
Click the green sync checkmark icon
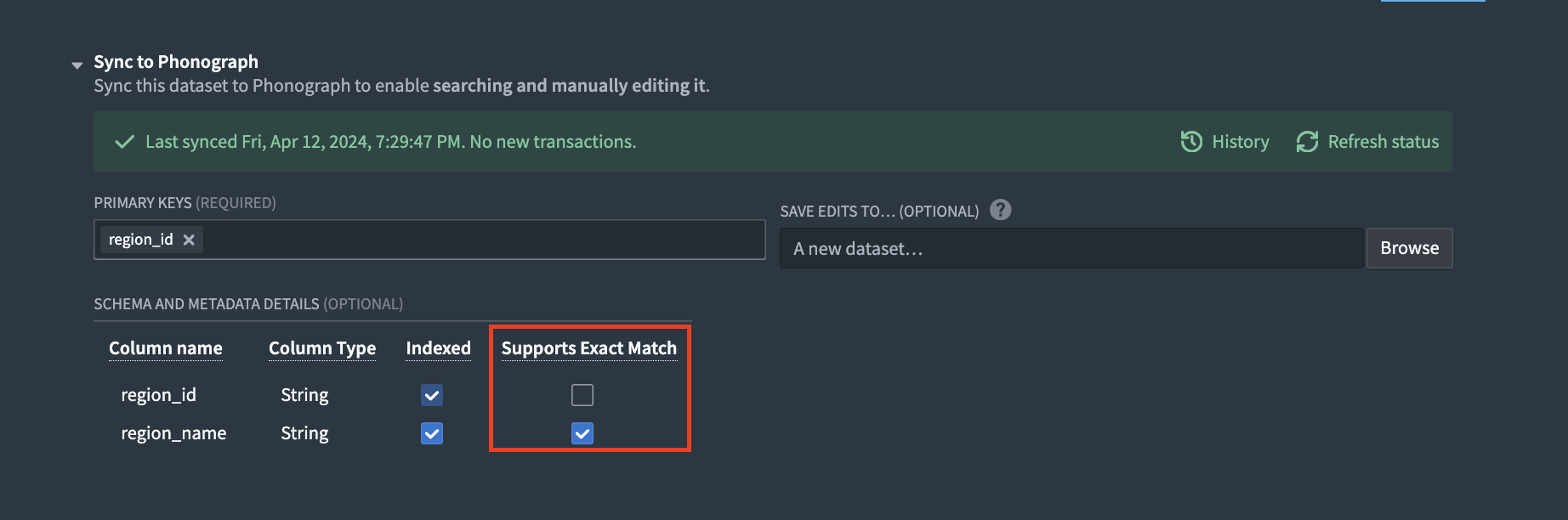pyautogui.click(x=125, y=142)
